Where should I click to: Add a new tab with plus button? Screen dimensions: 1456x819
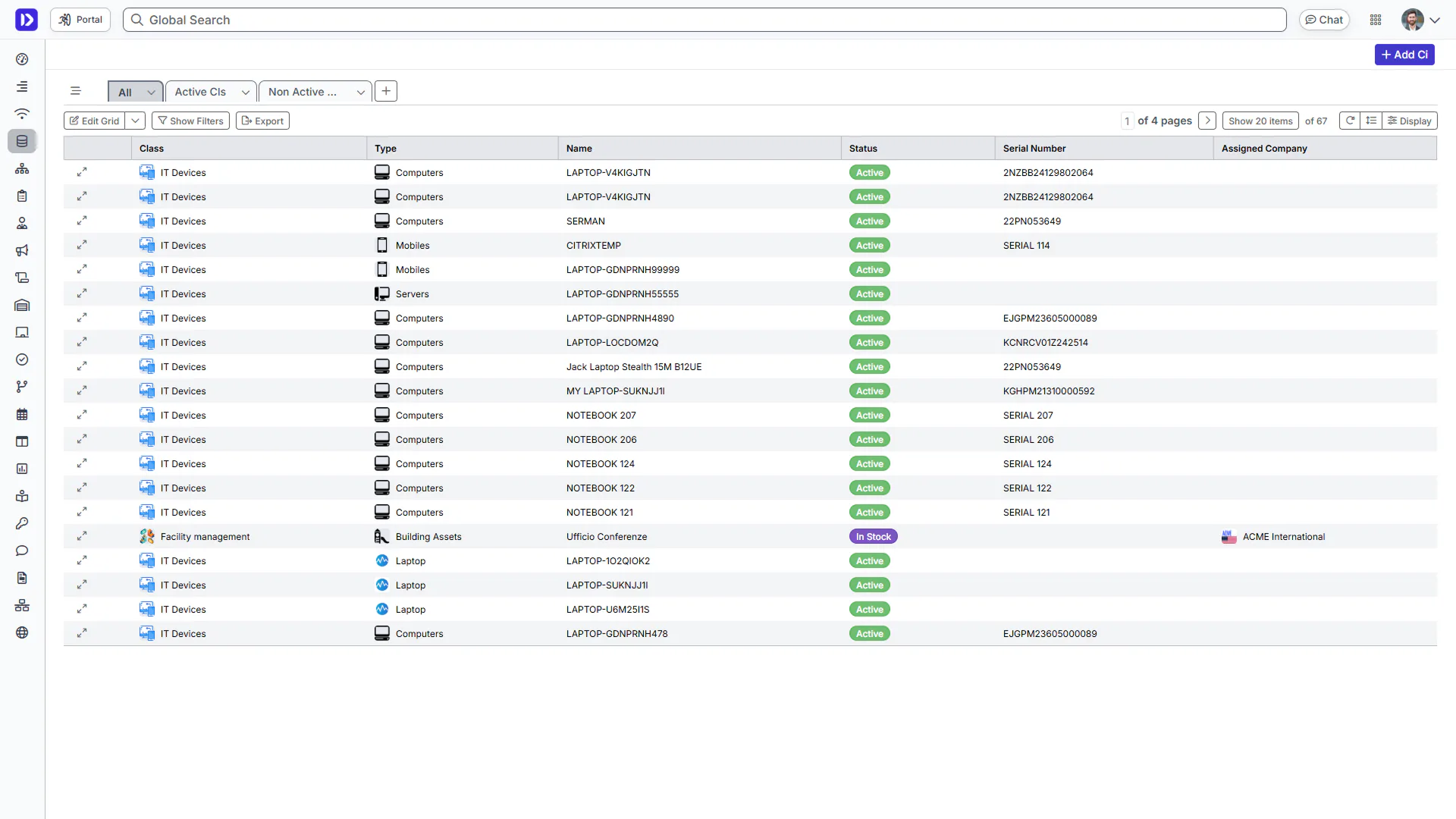point(386,91)
